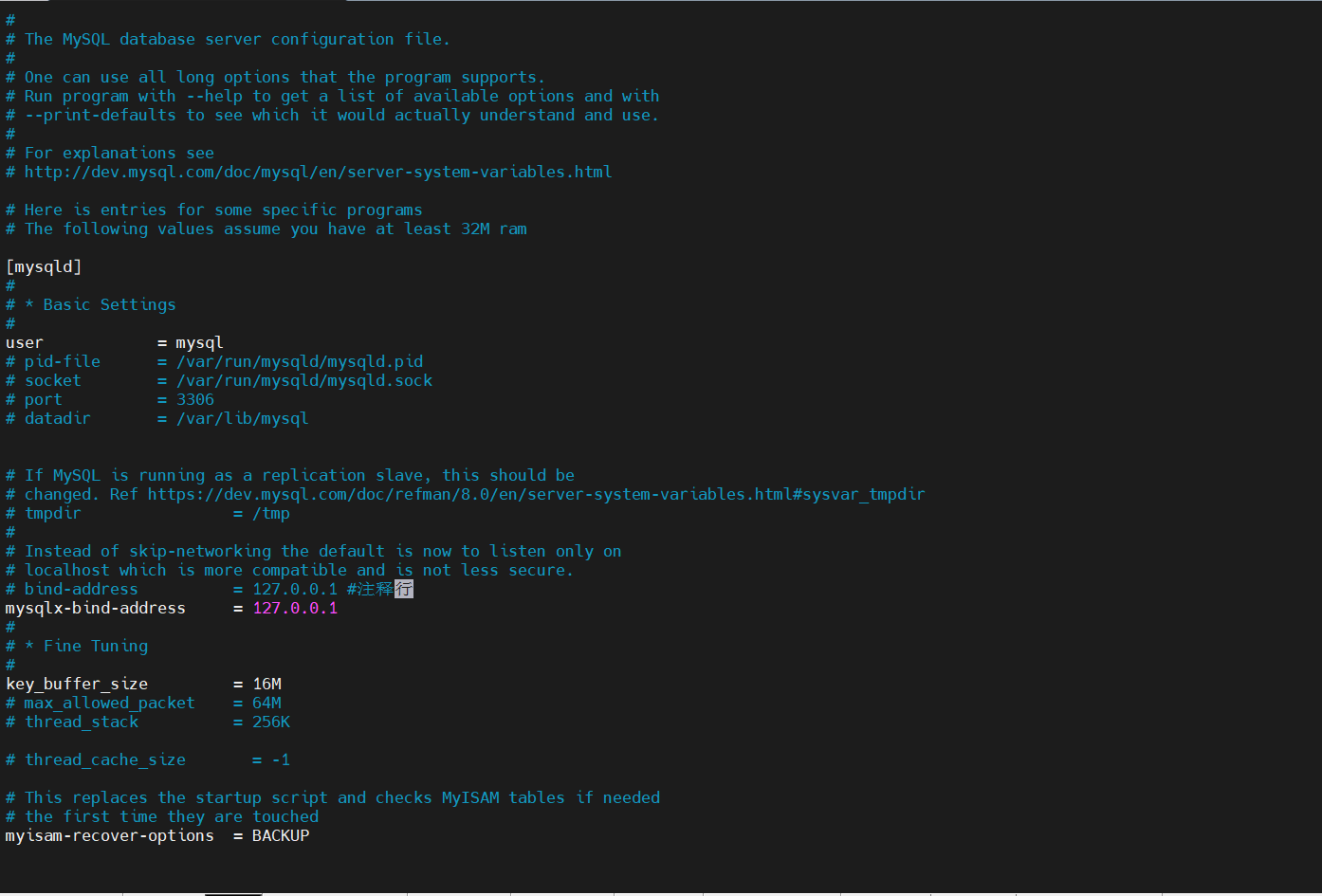Click the '#注释行' trailing comment
This screenshot has width=1322, height=896.
click(x=380, y=589)
